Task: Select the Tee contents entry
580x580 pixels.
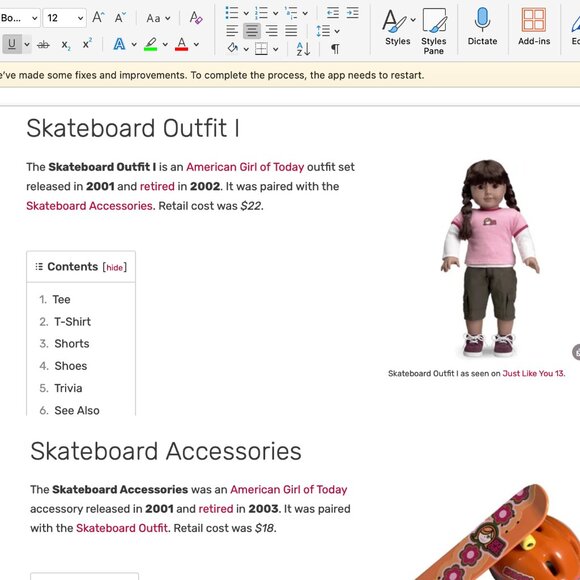Action: pyautogui.click(x=61, y=299)
